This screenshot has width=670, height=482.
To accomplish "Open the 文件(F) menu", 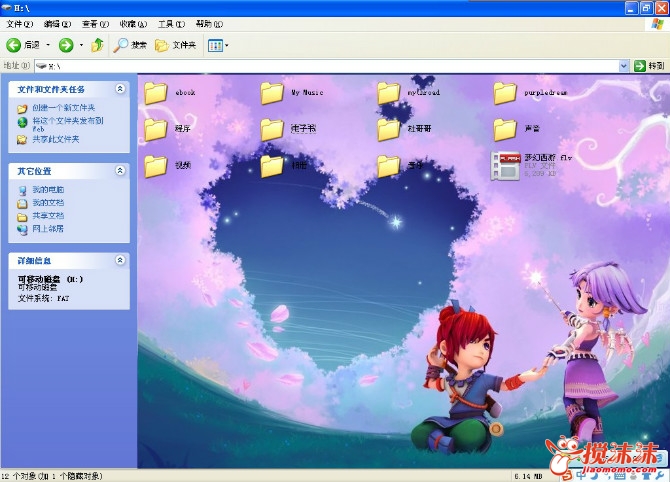I will coord(20,24).
